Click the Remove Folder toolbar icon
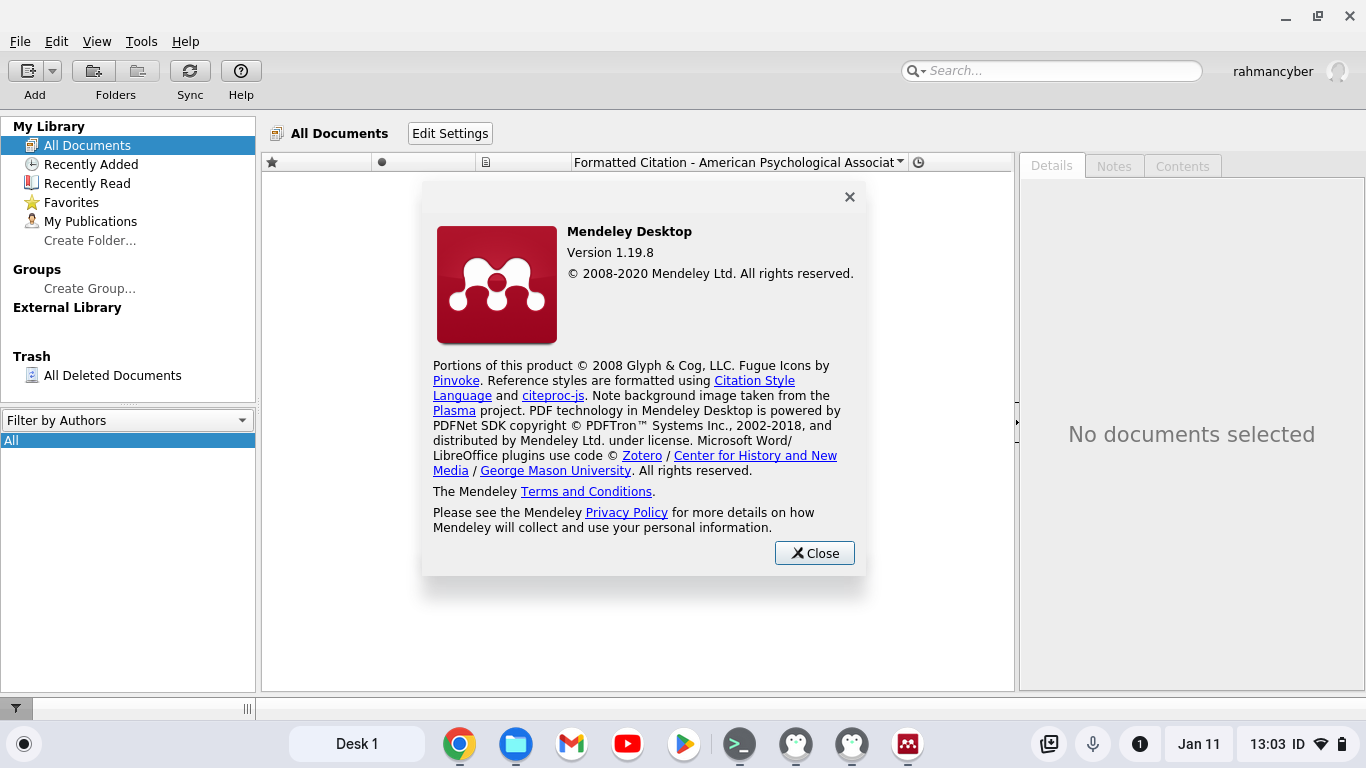 [x=138, y=71]
